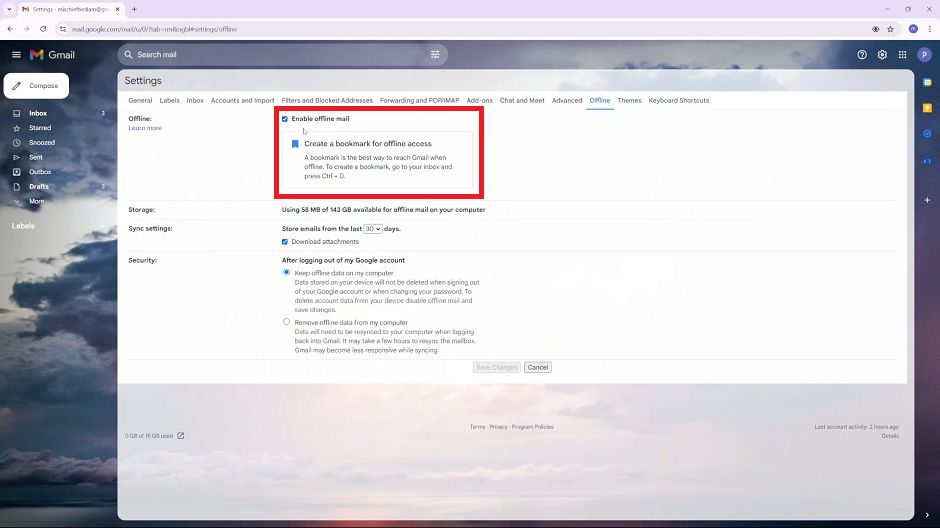Toggle Download attachments checkbox

(285, 242)
